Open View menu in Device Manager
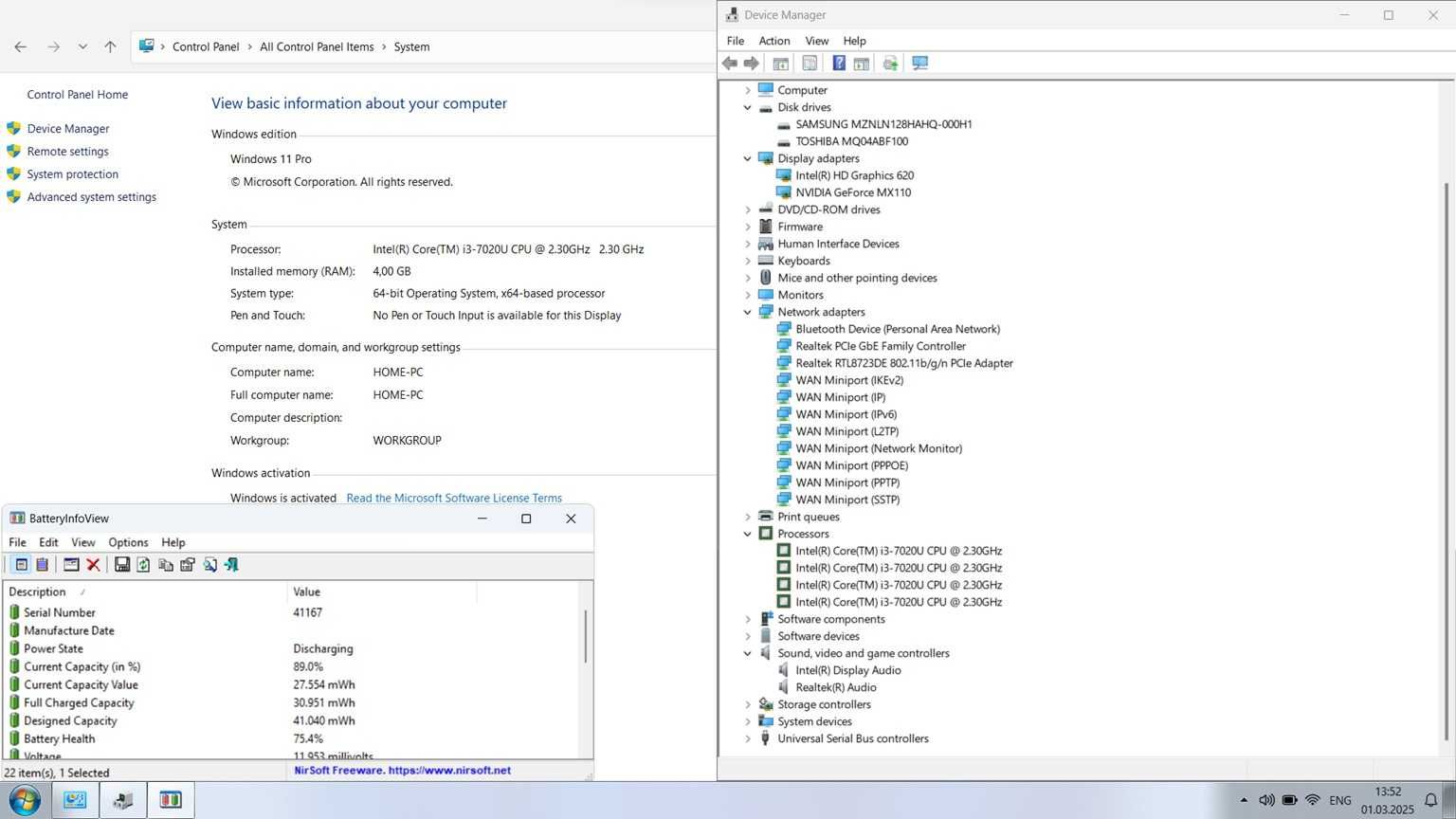This screenshot has width=1456, height=819. click(x=816, y=41)
